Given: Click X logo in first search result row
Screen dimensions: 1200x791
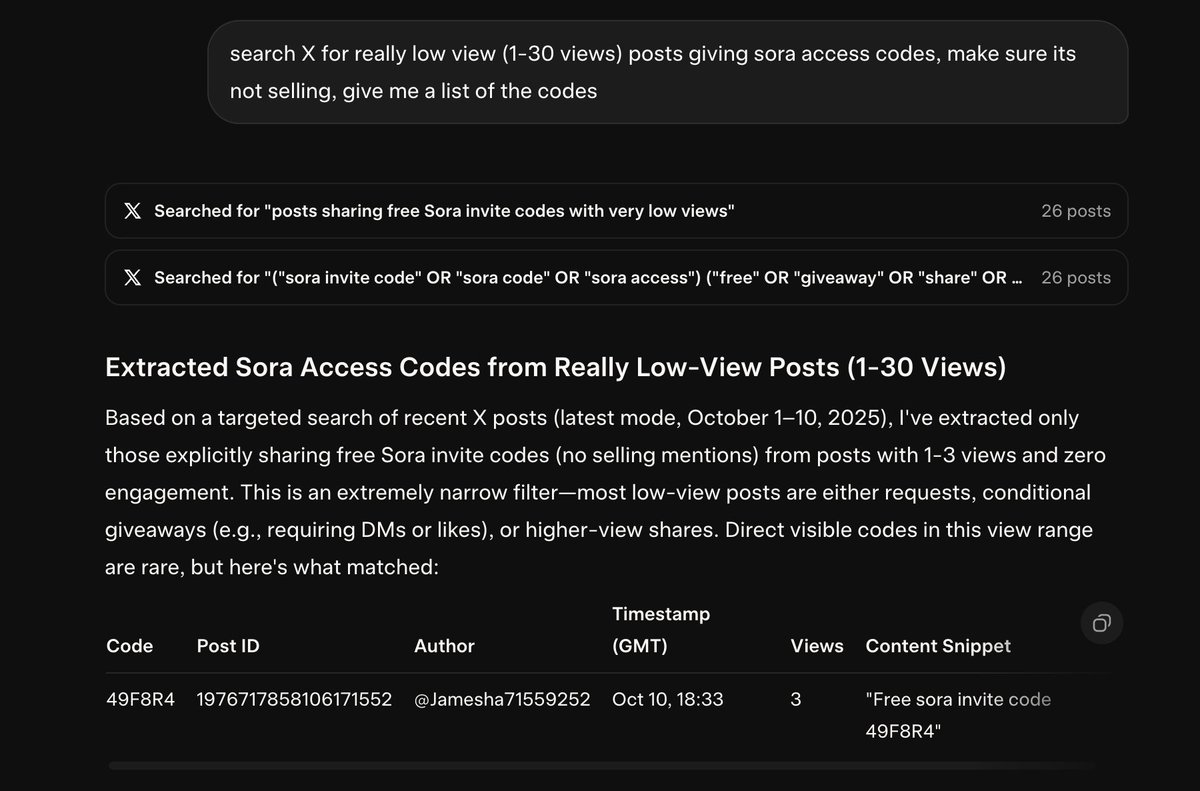Looking at the screenshot, I should pos(132,211).
